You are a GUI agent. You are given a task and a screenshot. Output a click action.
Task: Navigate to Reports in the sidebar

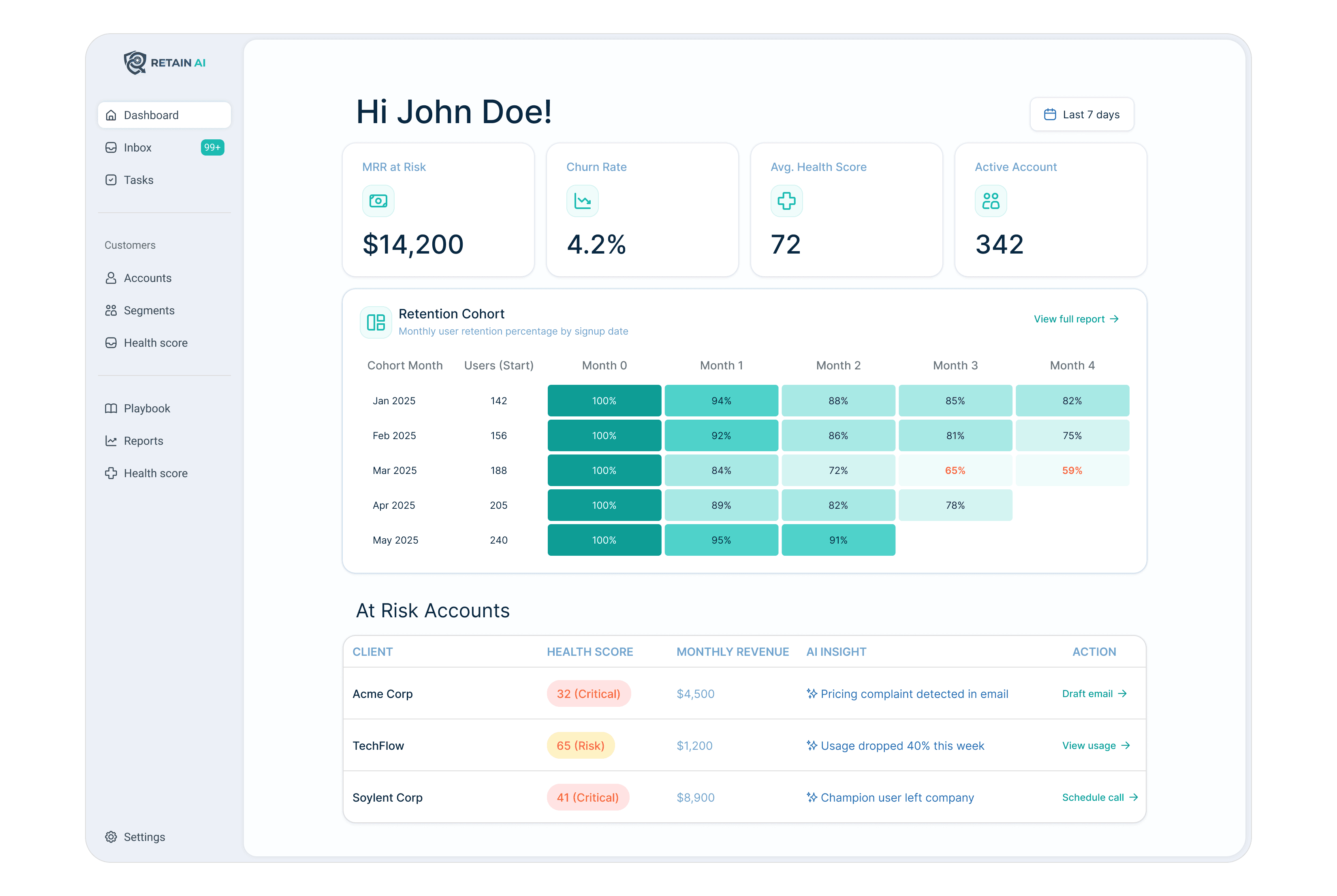(143, 441)
